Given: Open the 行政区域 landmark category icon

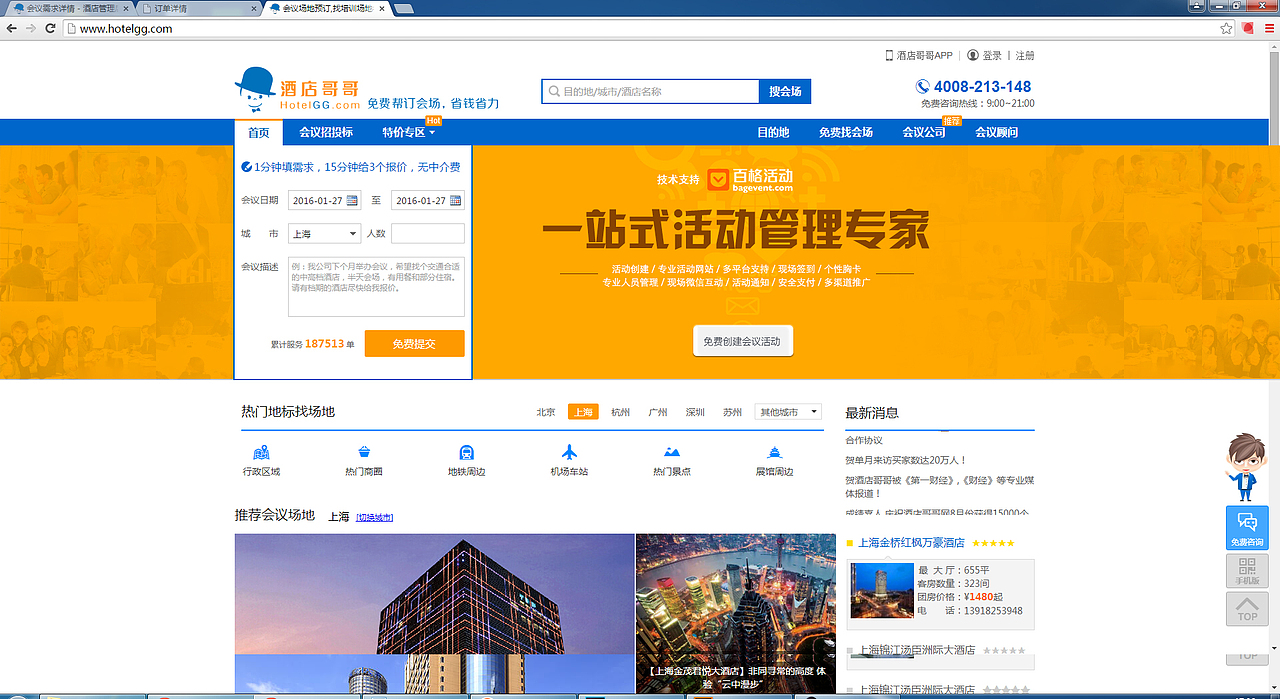Looking at the screenshot, I should [x=262, y=453].
